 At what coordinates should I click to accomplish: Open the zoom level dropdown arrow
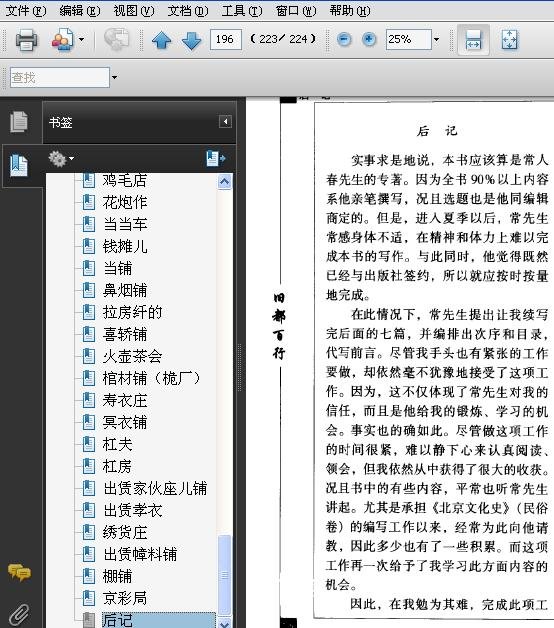(437, 39)
